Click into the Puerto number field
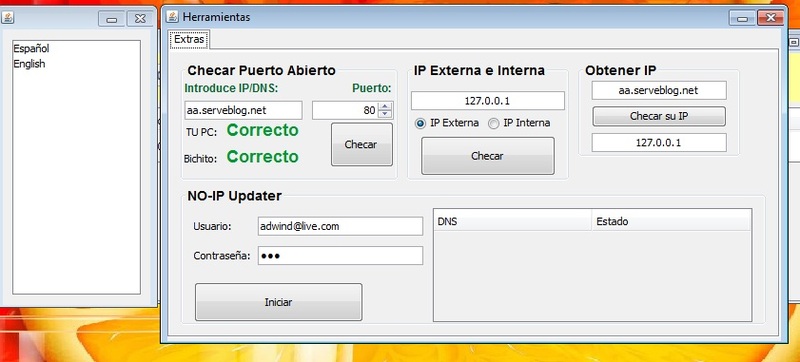Screen dimensions: 800x362 click(x=345, y=110)
